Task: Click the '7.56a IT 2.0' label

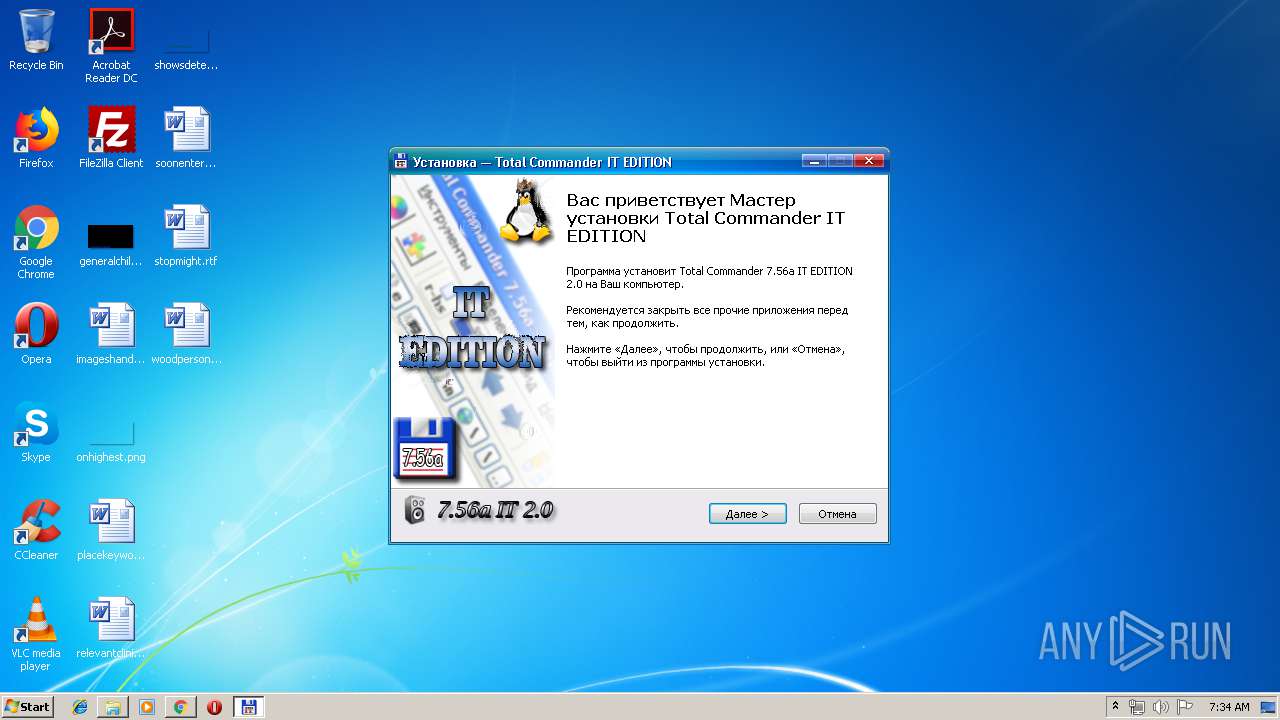Action: click(x=496, y=510)
